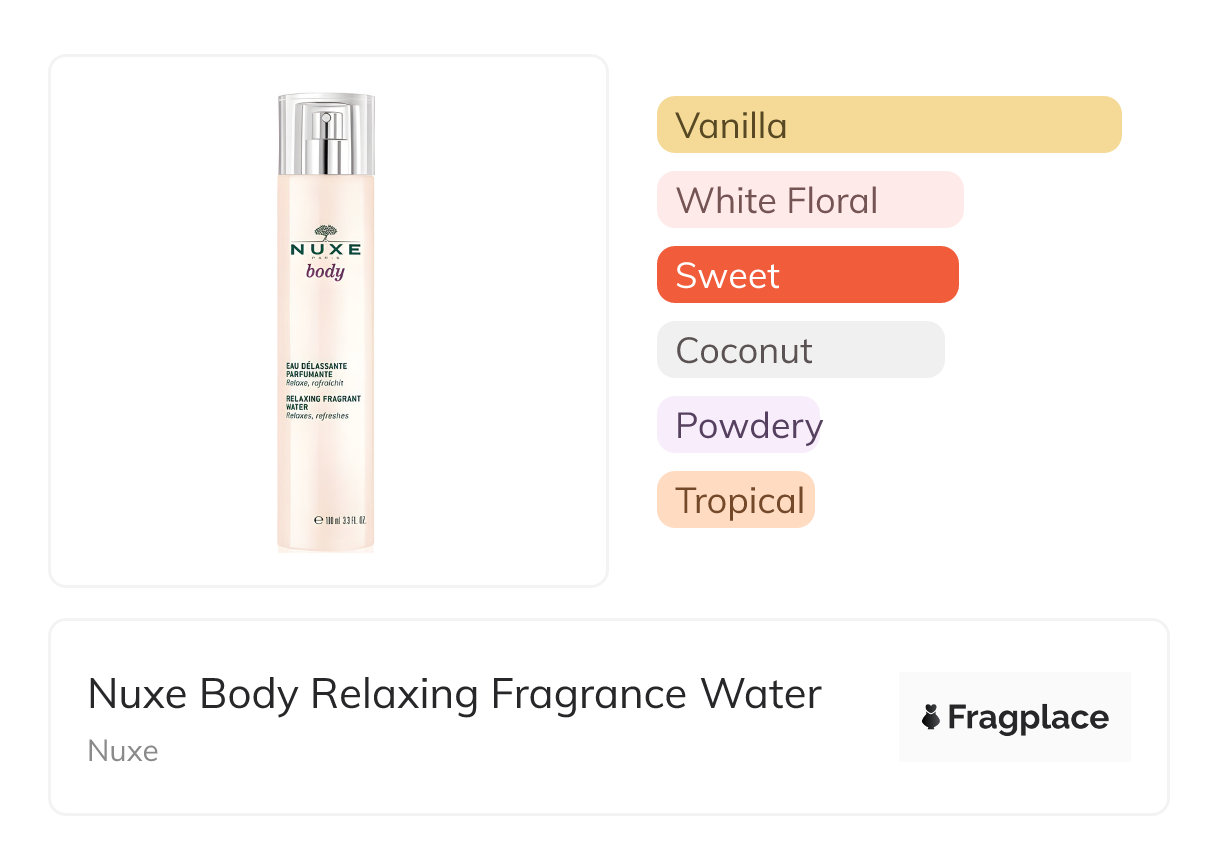
Task: Select the White Floral accord bar
Action: coord(809,200)
